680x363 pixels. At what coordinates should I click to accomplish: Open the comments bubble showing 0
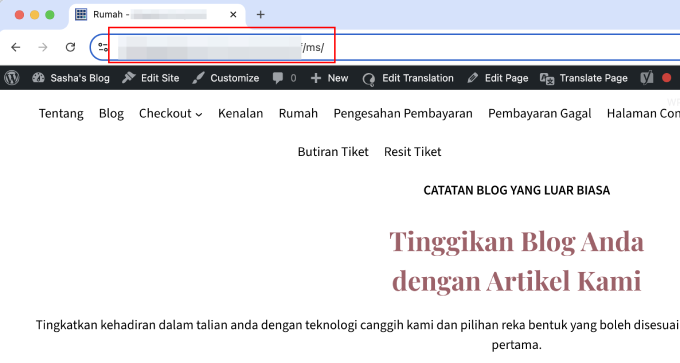point(284,78)
